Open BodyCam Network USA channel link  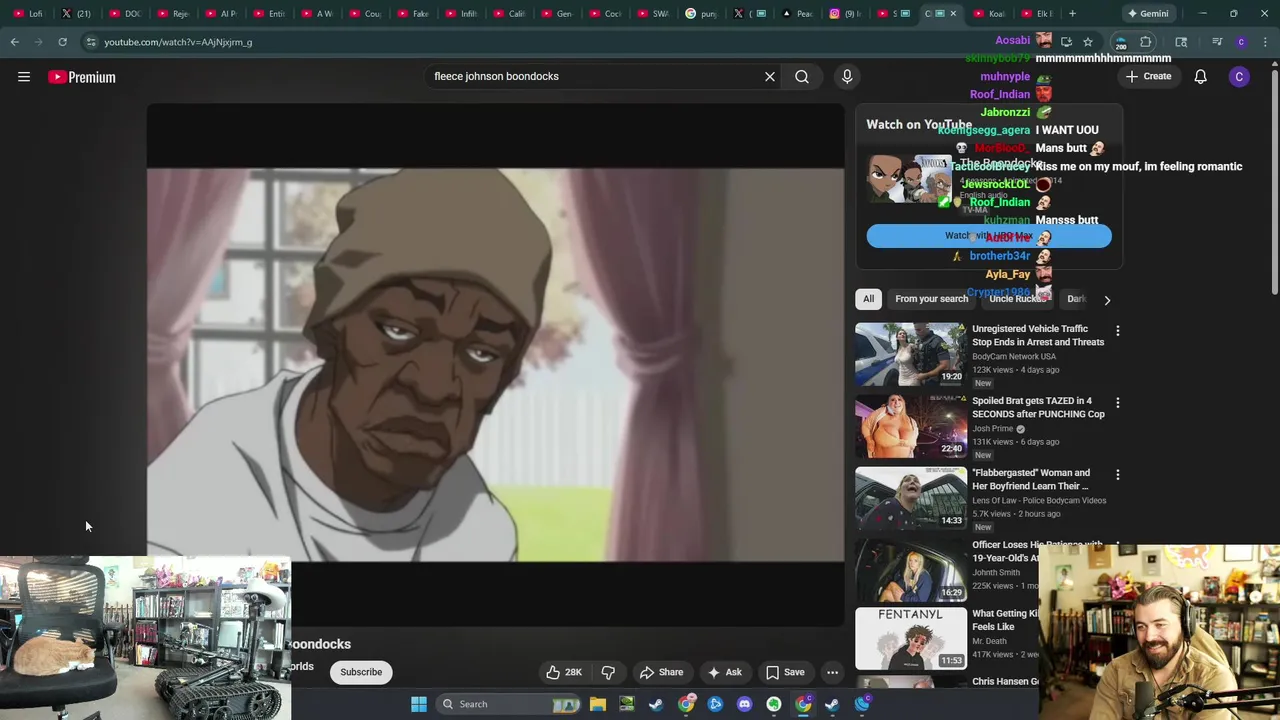tap(1014, 357)
